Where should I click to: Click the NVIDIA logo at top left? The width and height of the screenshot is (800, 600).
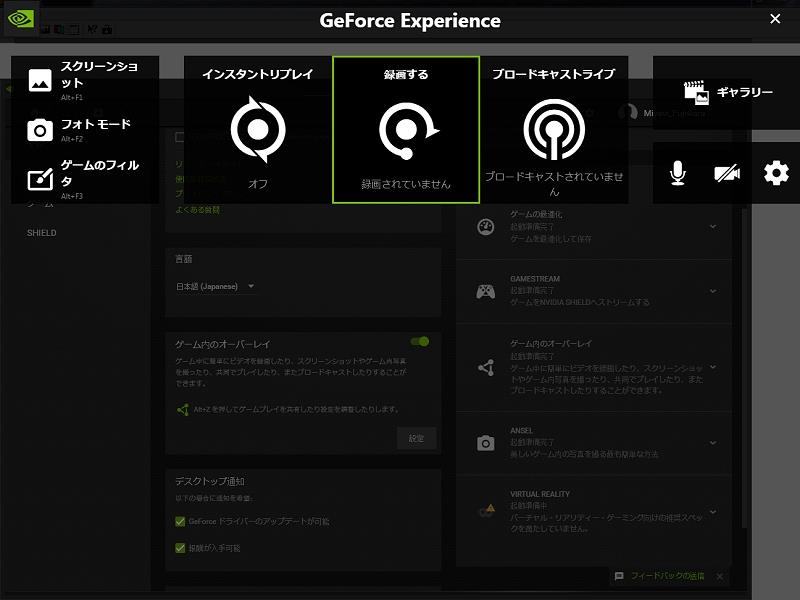20,19
